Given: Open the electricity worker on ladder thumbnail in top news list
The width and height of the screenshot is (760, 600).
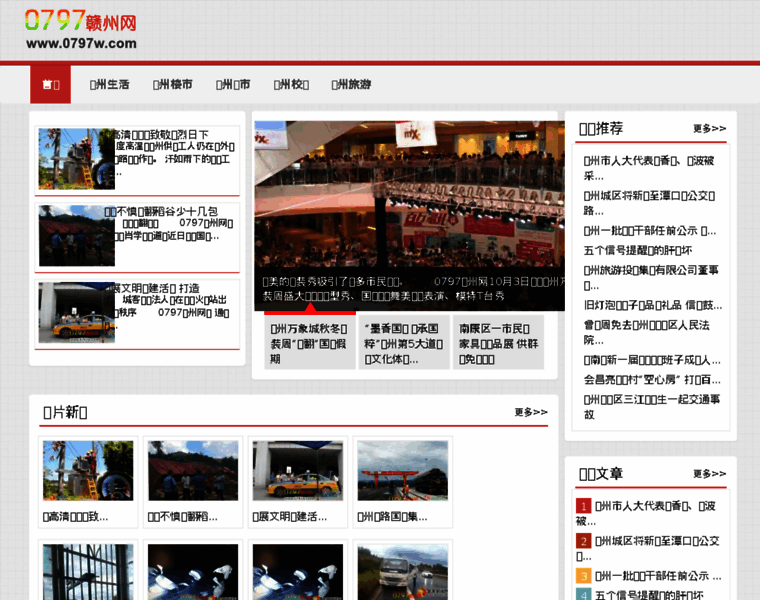Looking at the screenshot, I should click(77, 158).
